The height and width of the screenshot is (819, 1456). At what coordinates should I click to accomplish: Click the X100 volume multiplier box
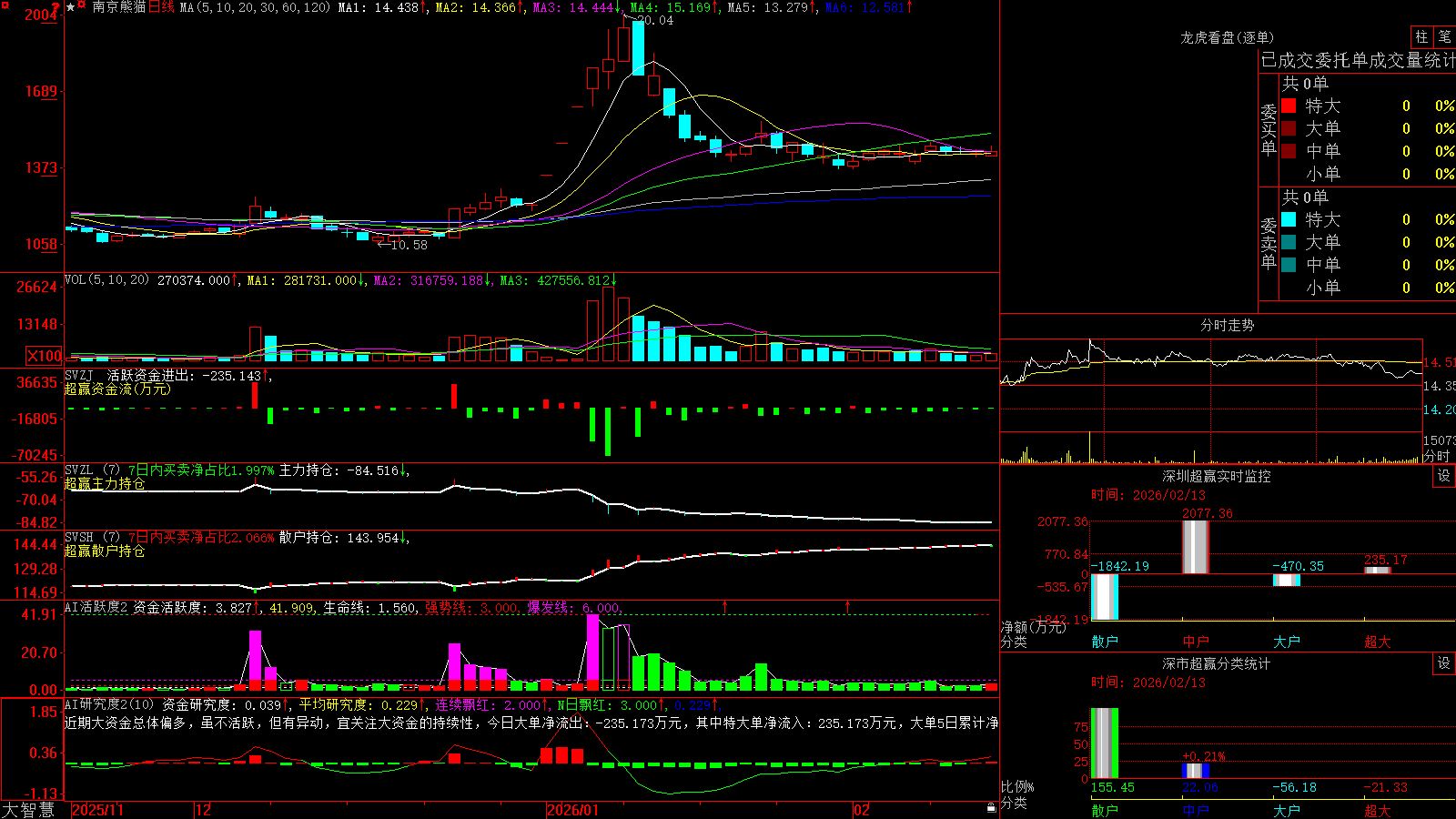[x=45, y=356]
